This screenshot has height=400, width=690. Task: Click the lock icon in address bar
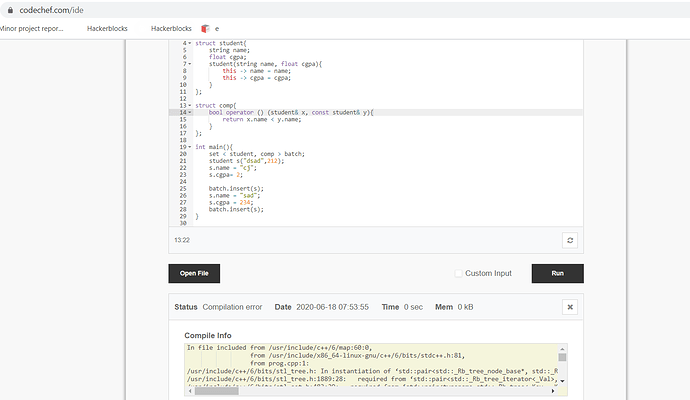[10, 10]
